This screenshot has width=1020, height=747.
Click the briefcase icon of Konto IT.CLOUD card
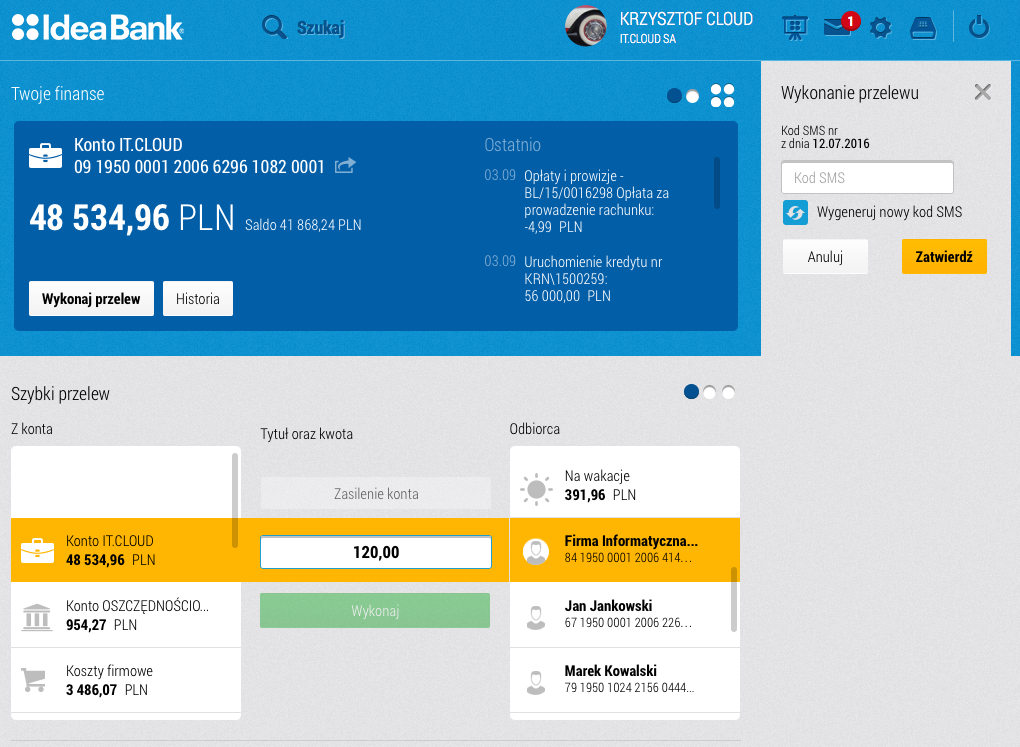[x=46, y=156]
